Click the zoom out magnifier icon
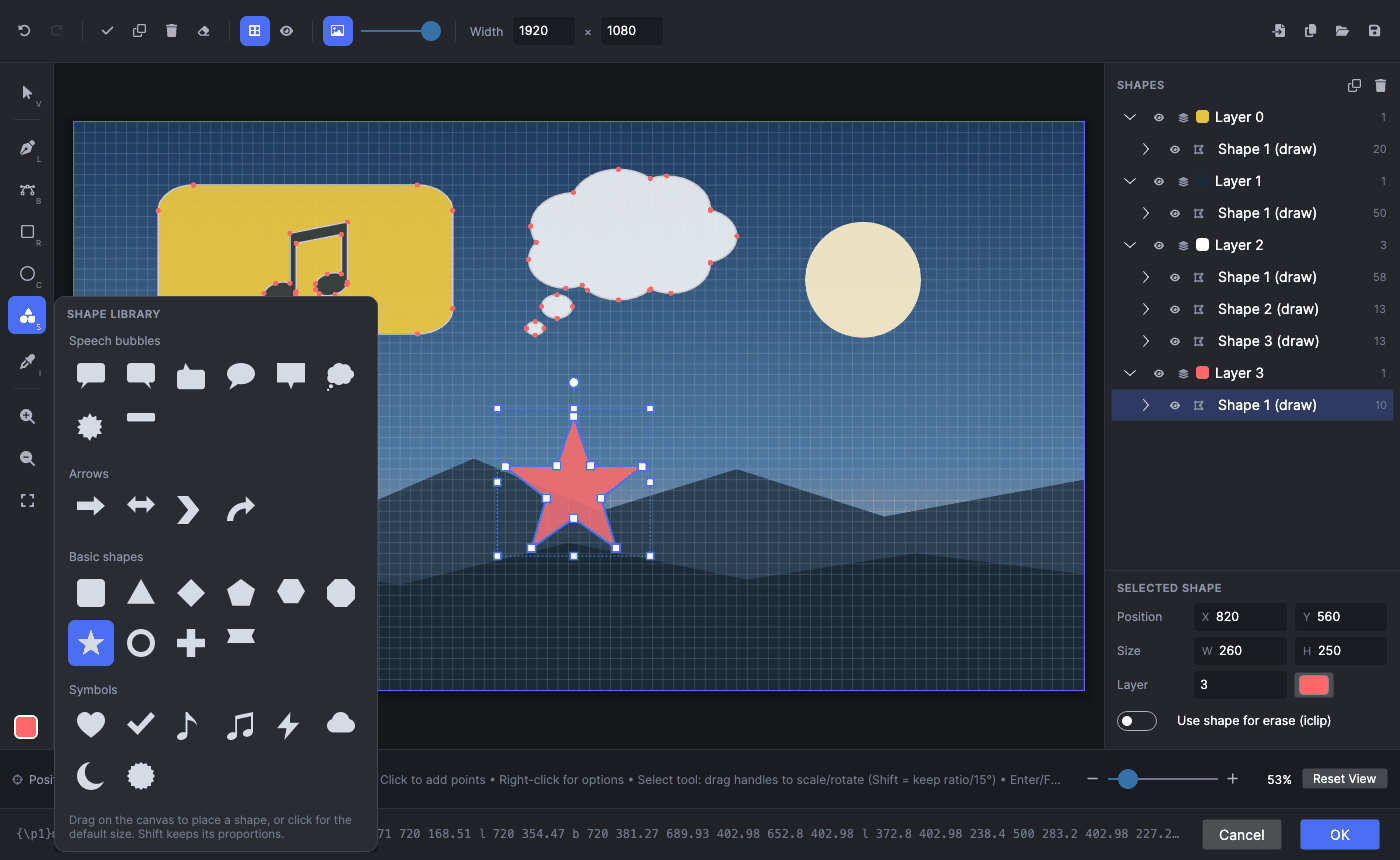The width and height of the screenshot is (1400, 860). [27, 458]
